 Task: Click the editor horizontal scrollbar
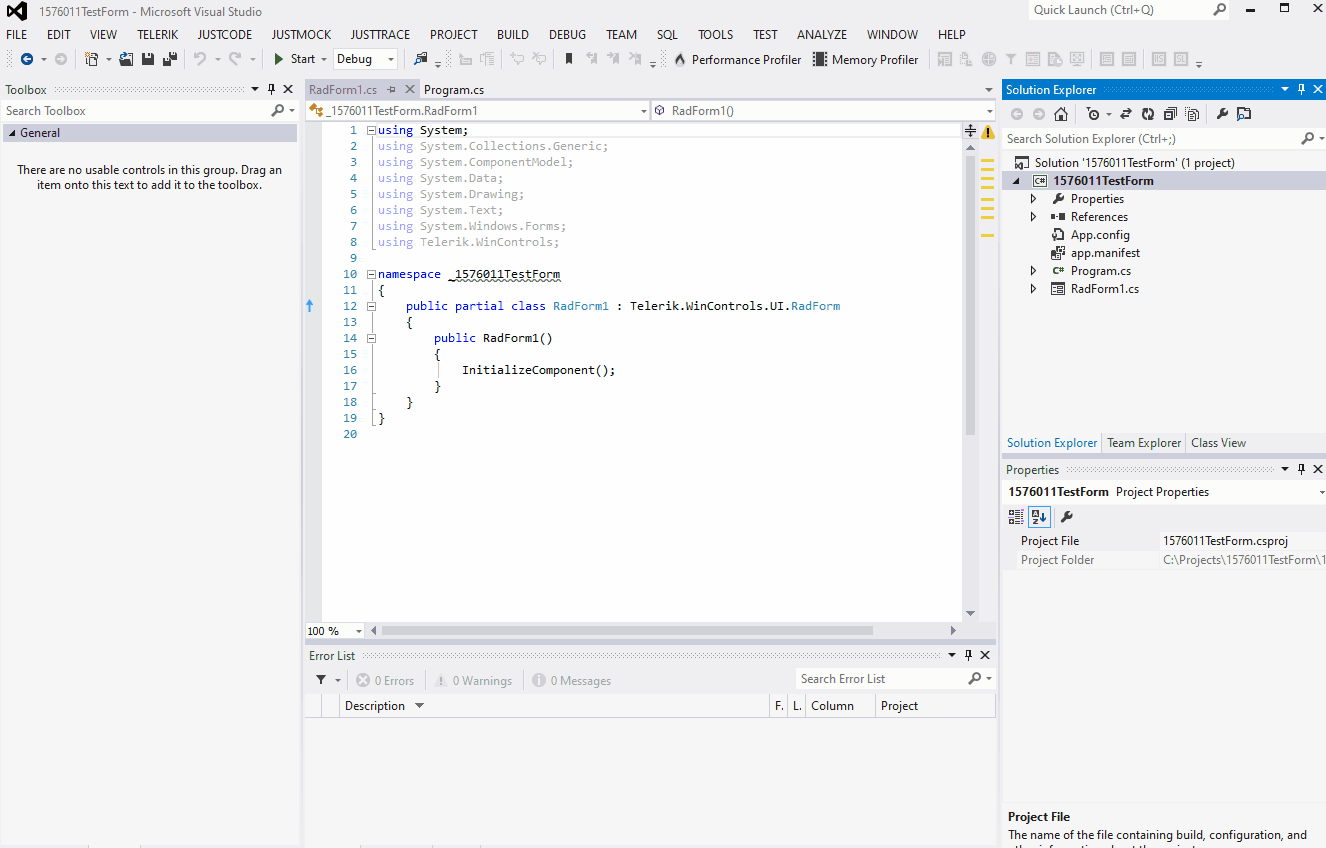[626, 631]
